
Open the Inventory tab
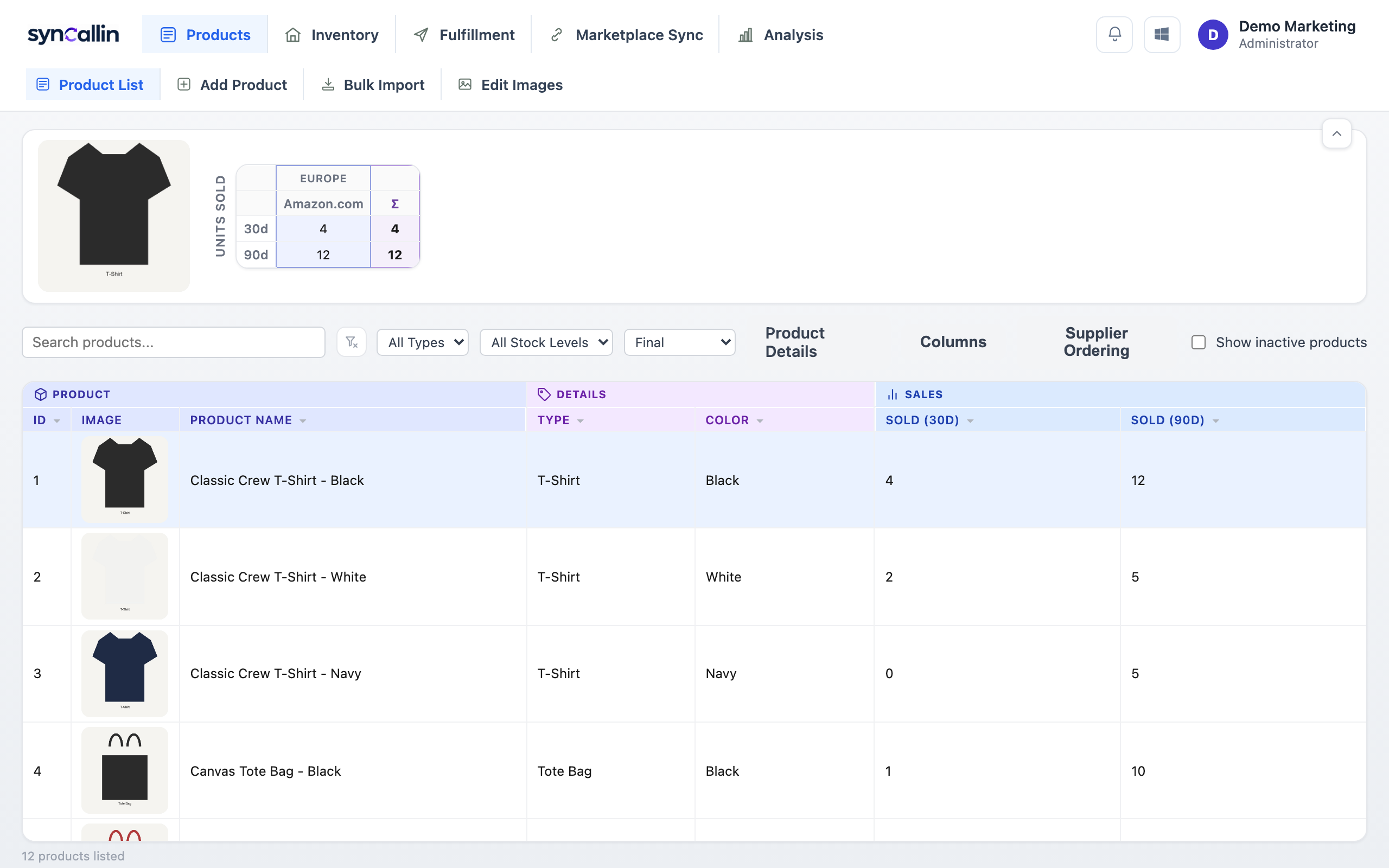coord(332,34)
